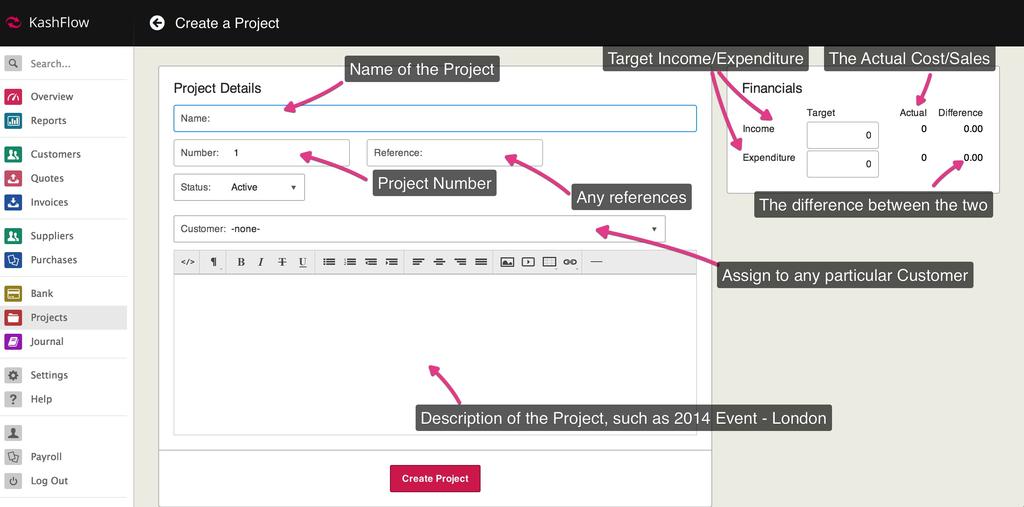The image size is (1024, 507).
Task: Expand the Customer dropdown list
Action: pos(419,229)
